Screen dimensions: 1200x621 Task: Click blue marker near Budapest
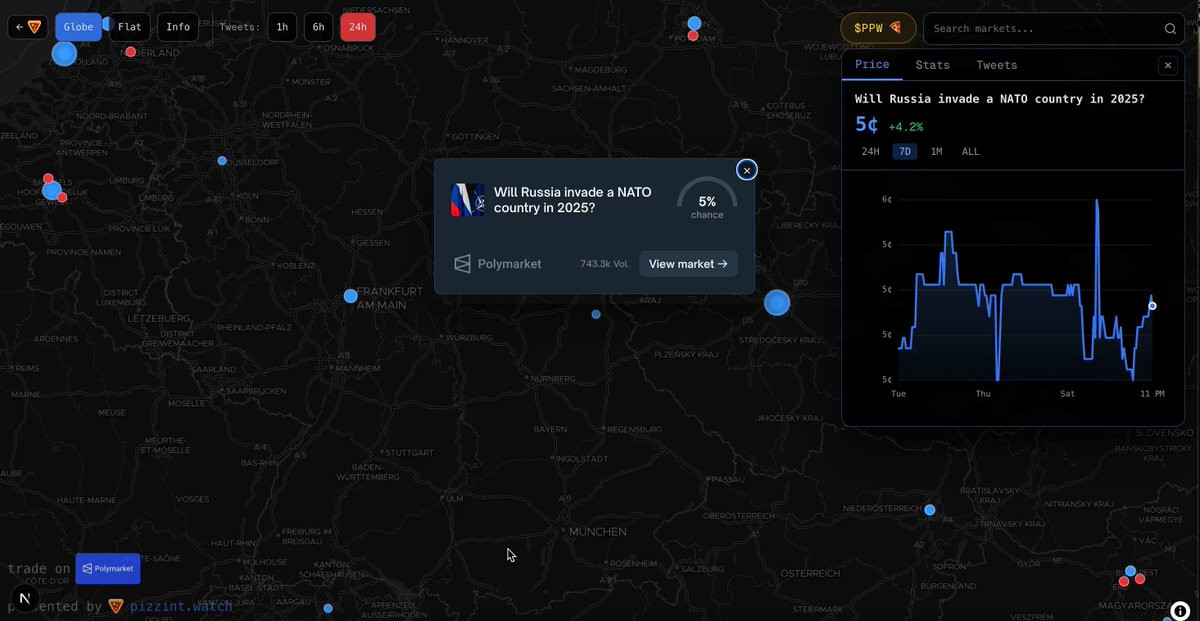click(1131, 571)
